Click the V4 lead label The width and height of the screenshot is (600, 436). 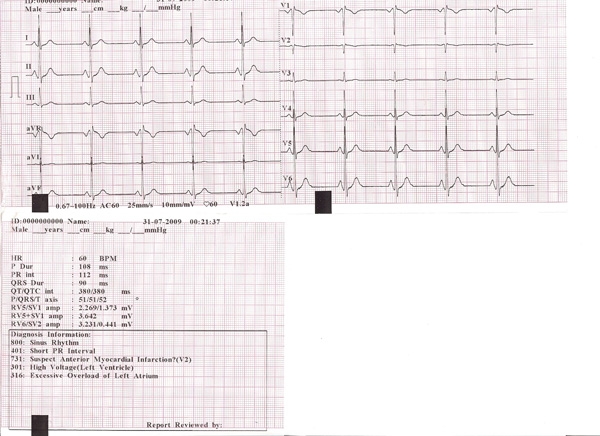[287, 108]
